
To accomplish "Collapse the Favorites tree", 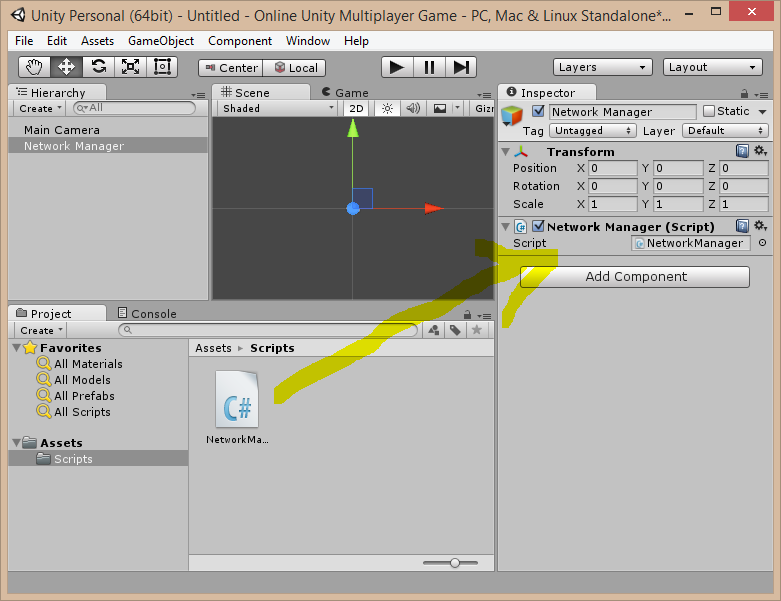I will (16, 348).
